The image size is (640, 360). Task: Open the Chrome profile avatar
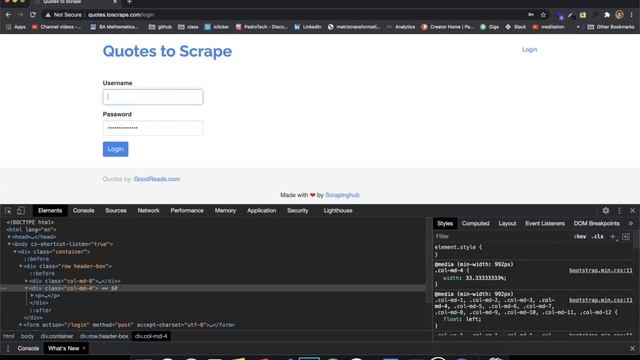point(619,15)
